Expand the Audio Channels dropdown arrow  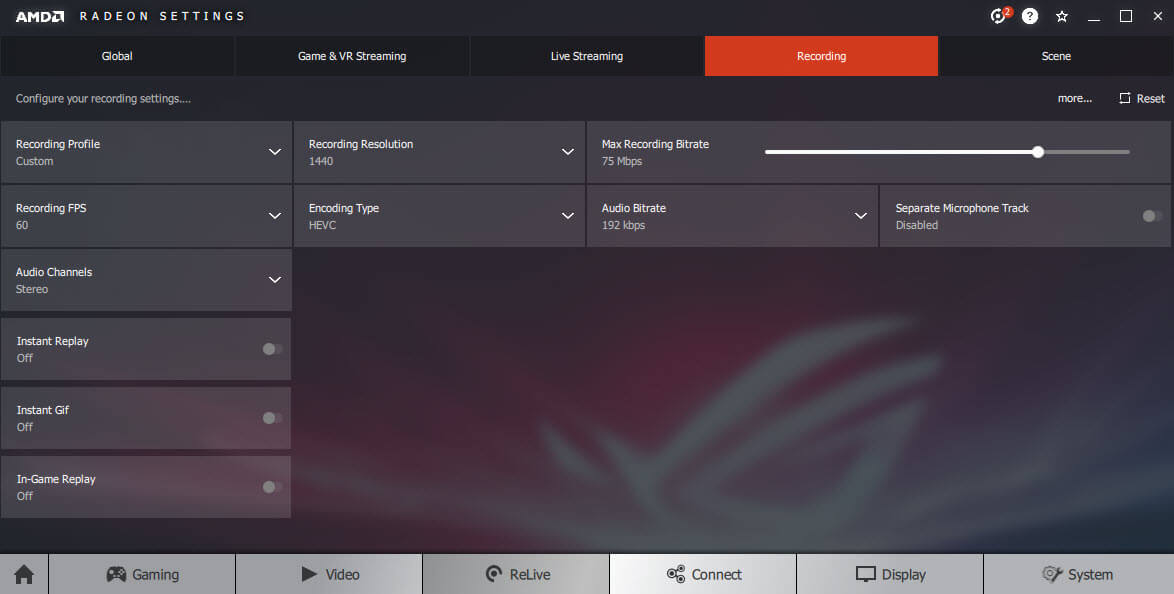[275, 280]
